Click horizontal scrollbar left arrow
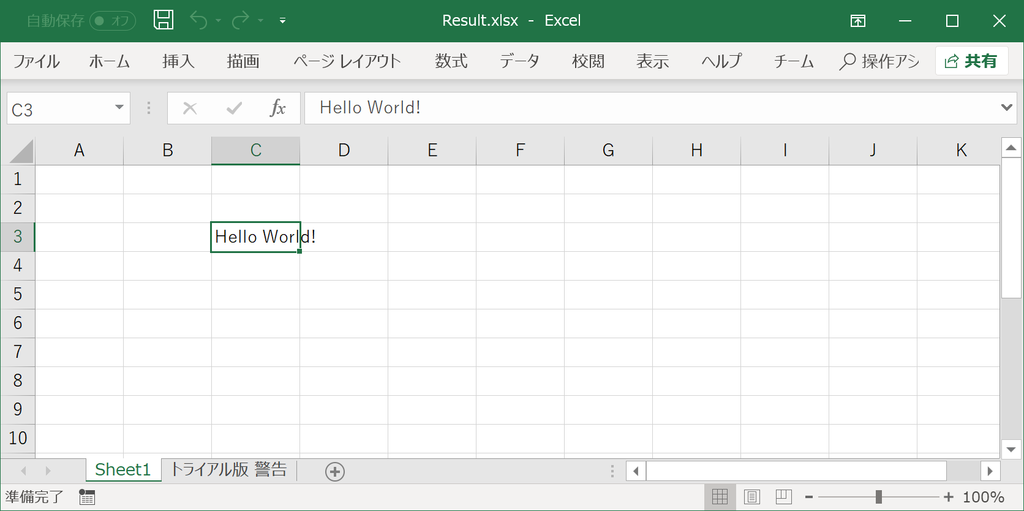This screenshot has width=1024, height=511. (636, 470)
